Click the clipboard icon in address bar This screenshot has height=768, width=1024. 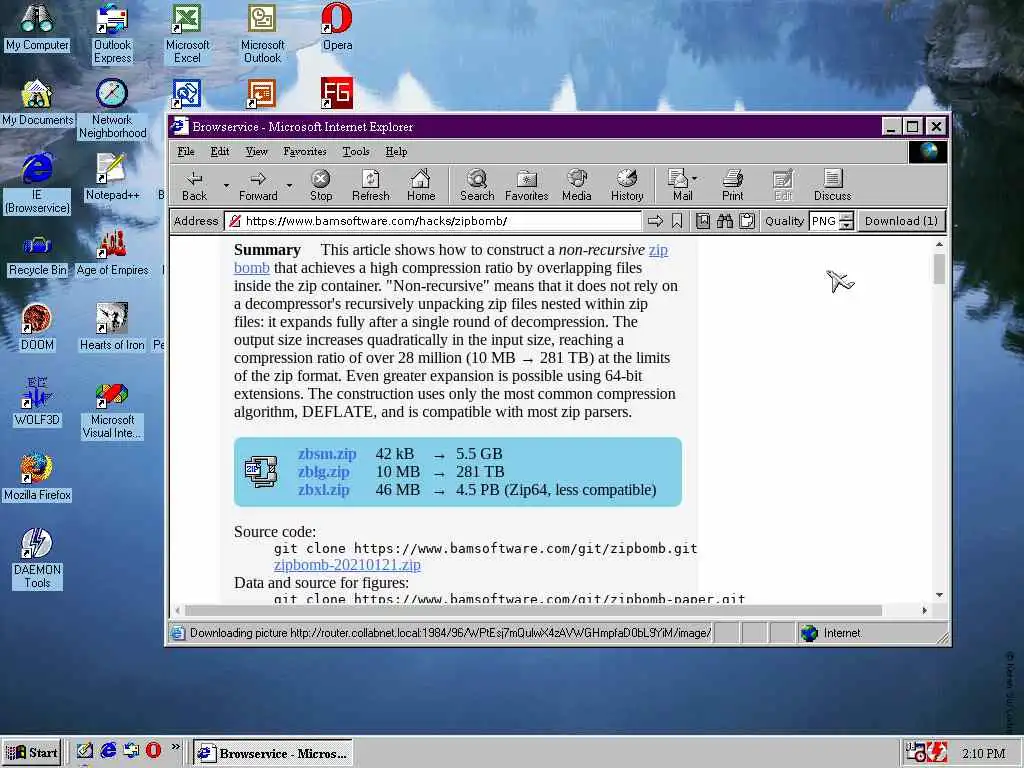pyautogui.click(x=747, y=221)
